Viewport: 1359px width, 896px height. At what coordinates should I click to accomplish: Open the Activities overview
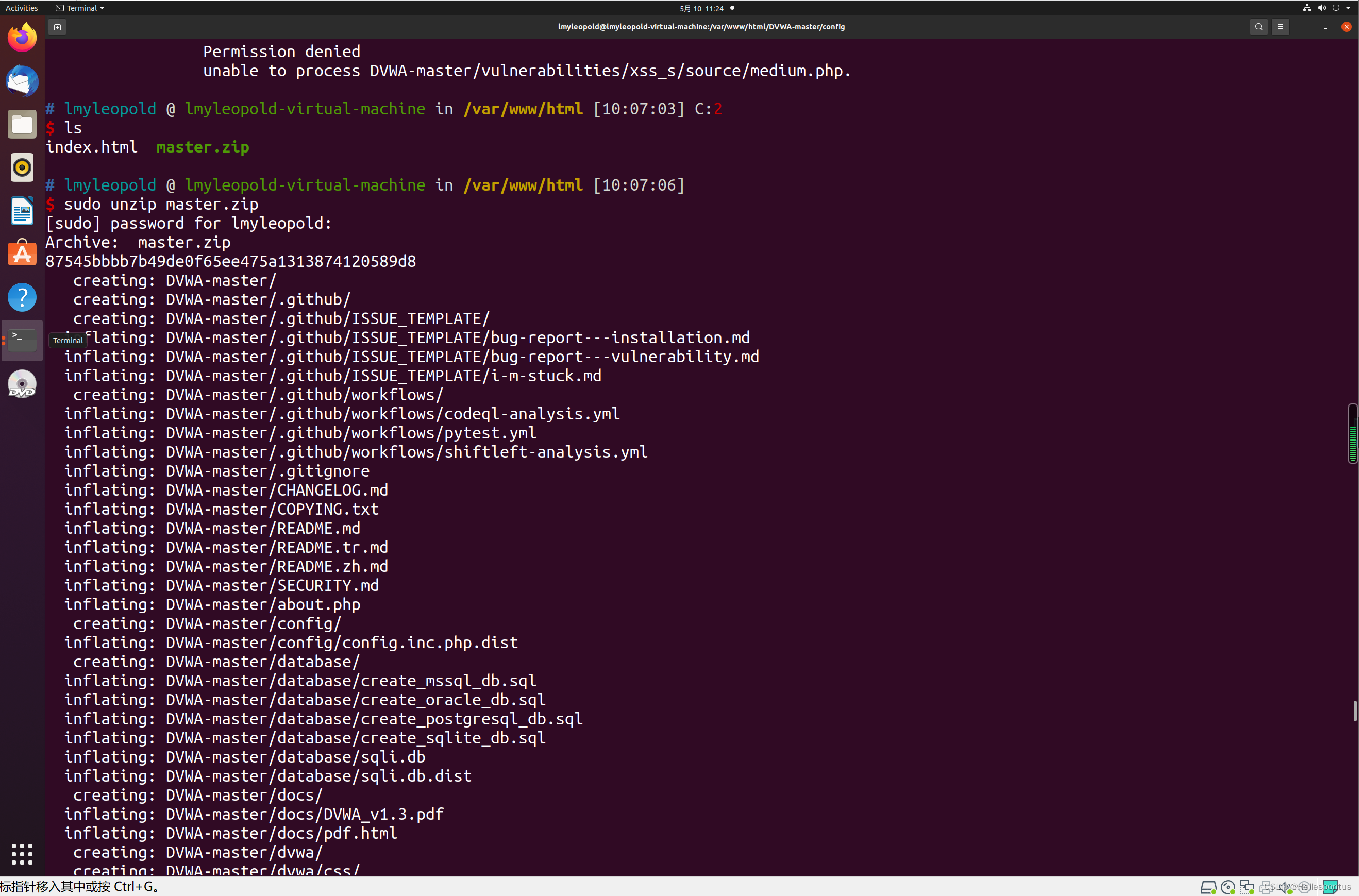[22, 8]
